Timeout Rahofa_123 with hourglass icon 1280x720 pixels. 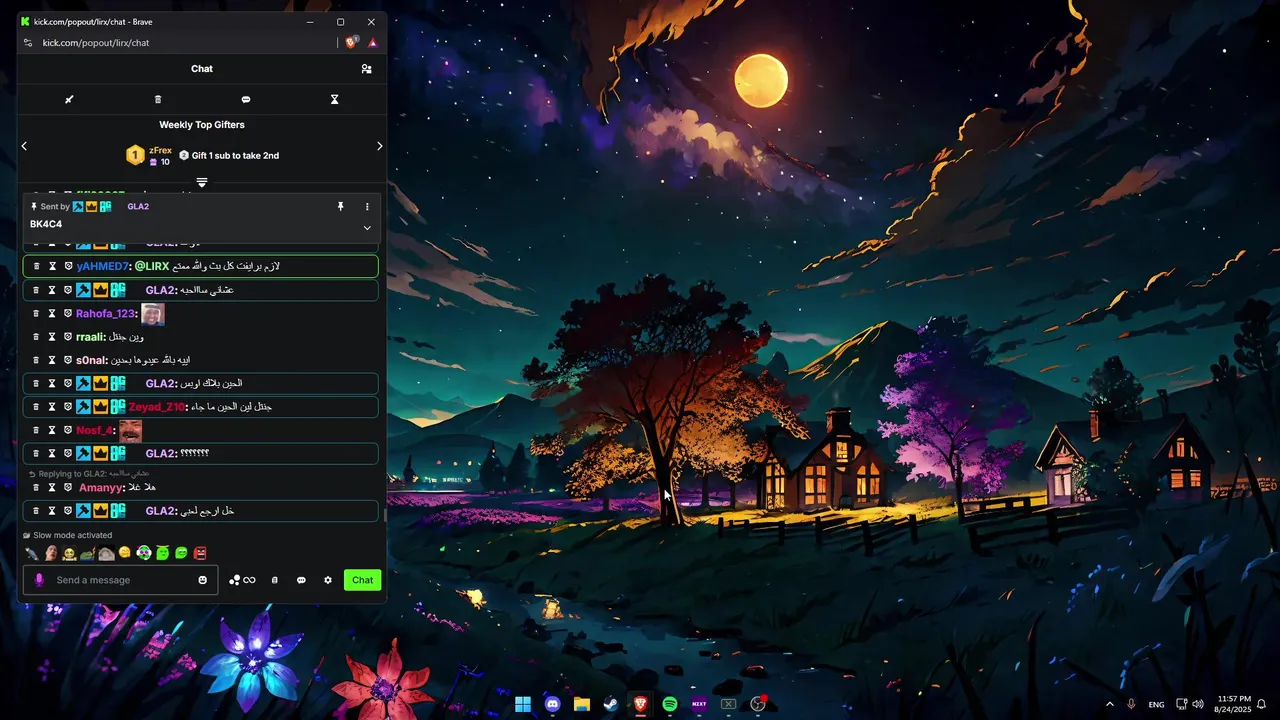pyautogui.click(x=52, y=313)
